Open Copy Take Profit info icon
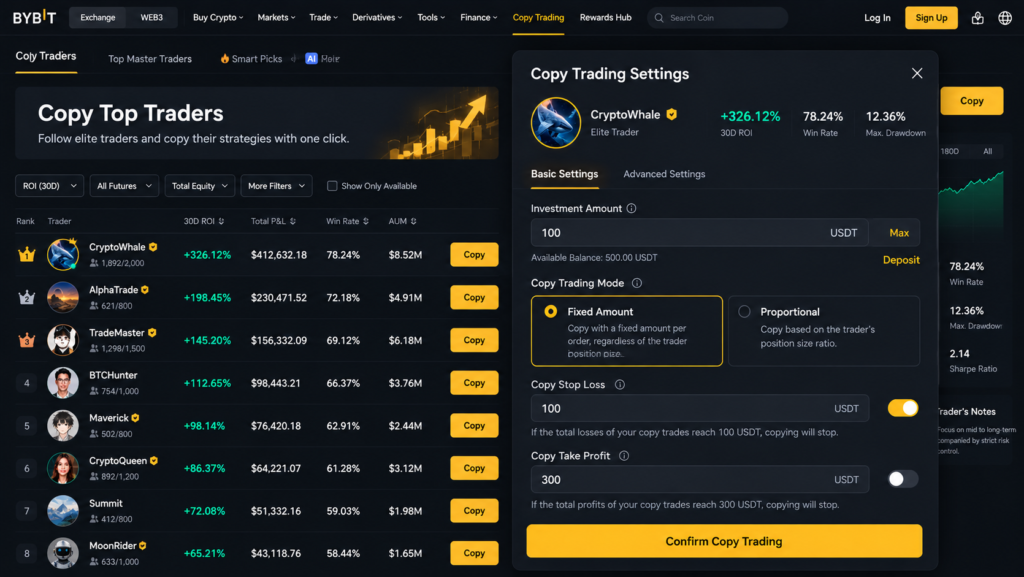This screenshot has width=1024, height=577. (x=624, y=456)
